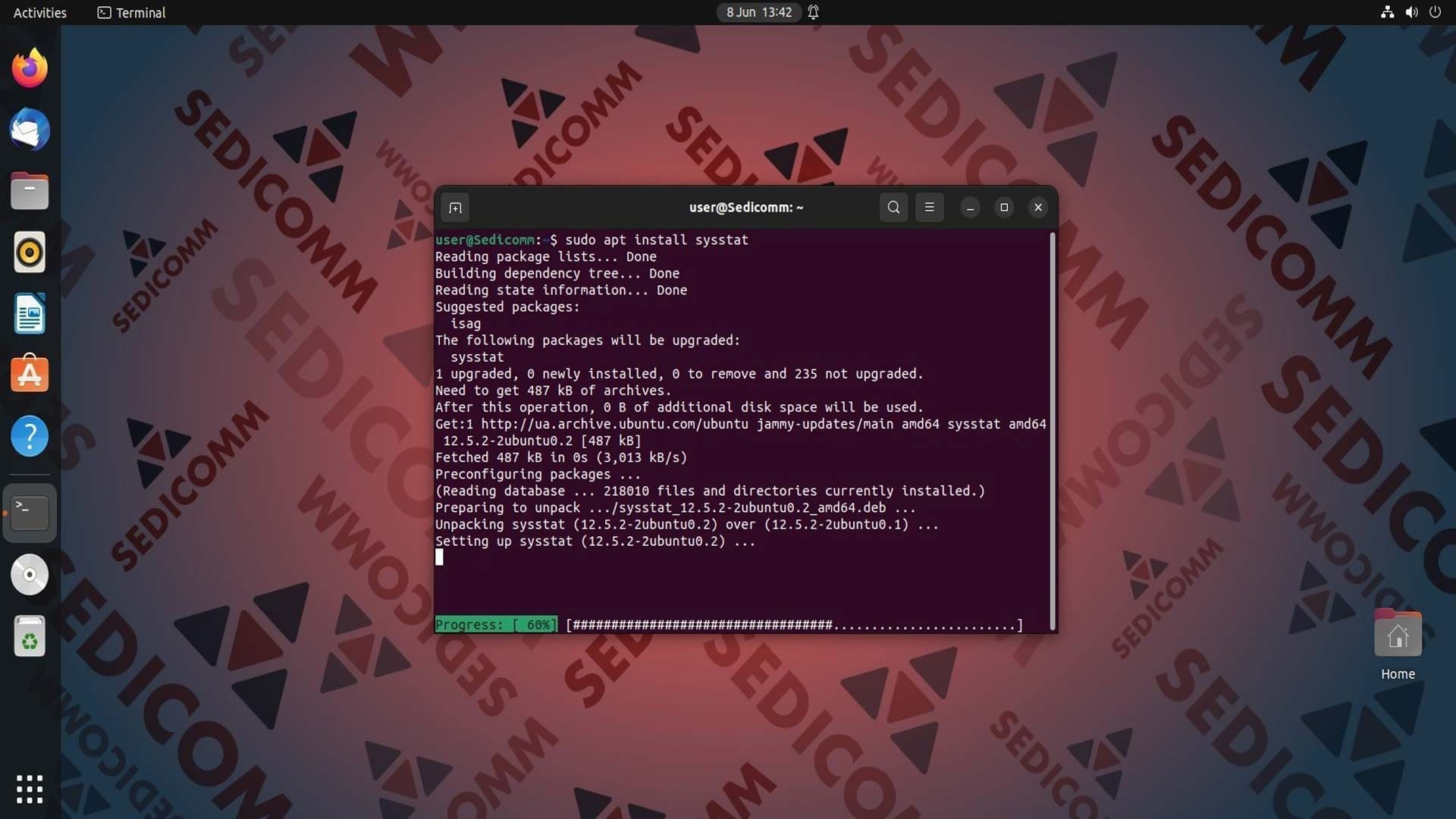Open the clock showing 8 Jun 13:42
Screen dimensions: 1456x819
(759, 12)
